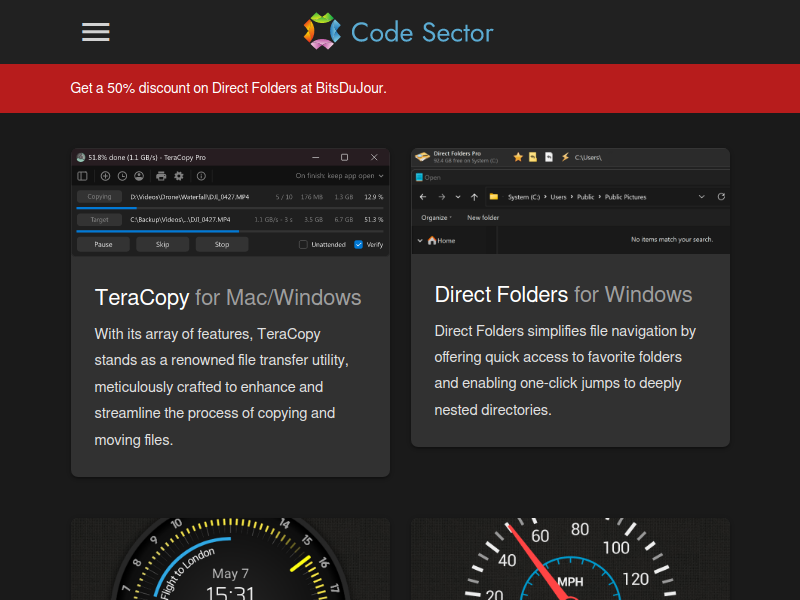Open TeraCopy settings gear icon
Viewport: 800px width, 600px height.
point(179,176)
